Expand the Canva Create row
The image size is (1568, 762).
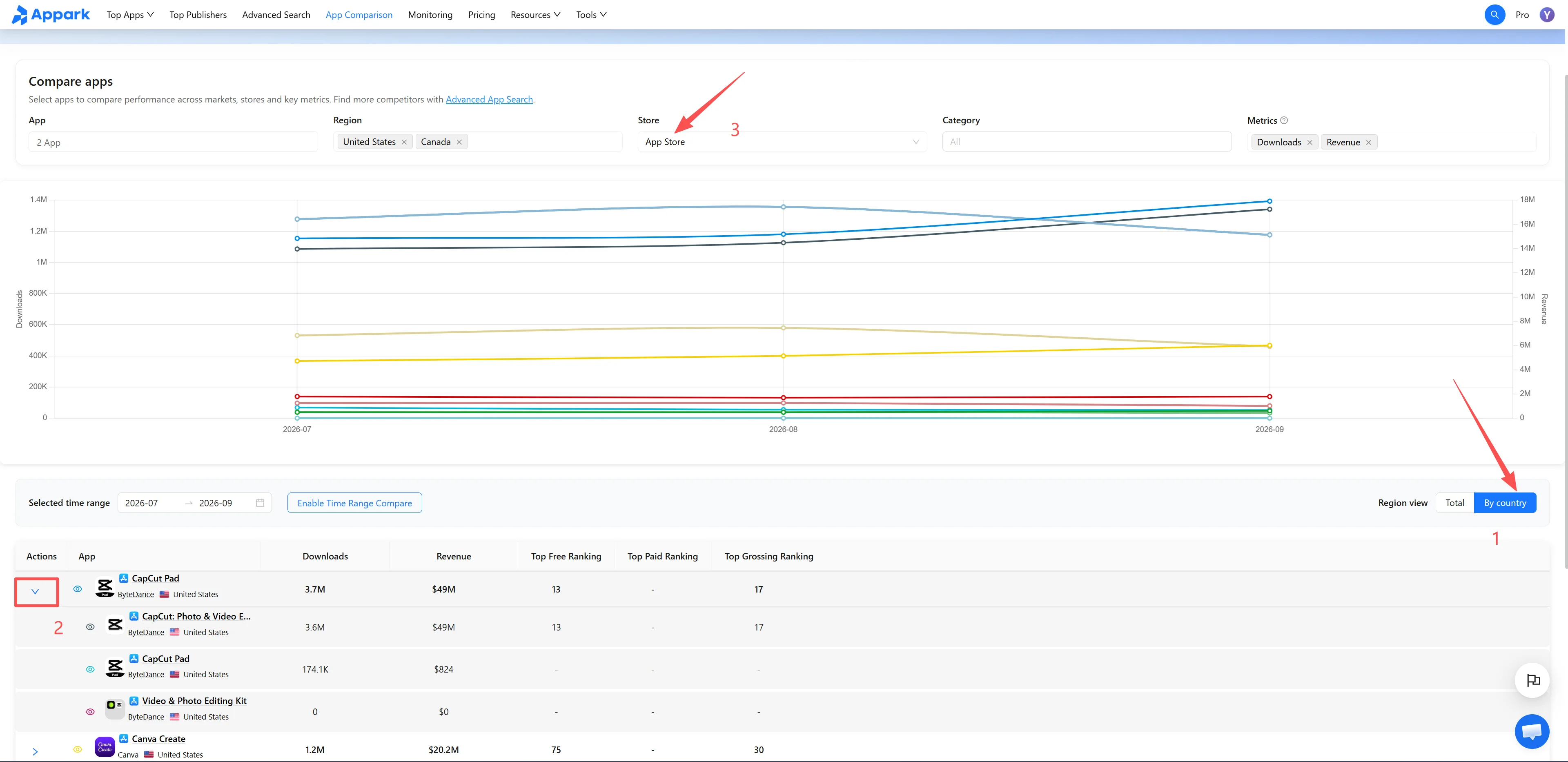tap(35, 752)
